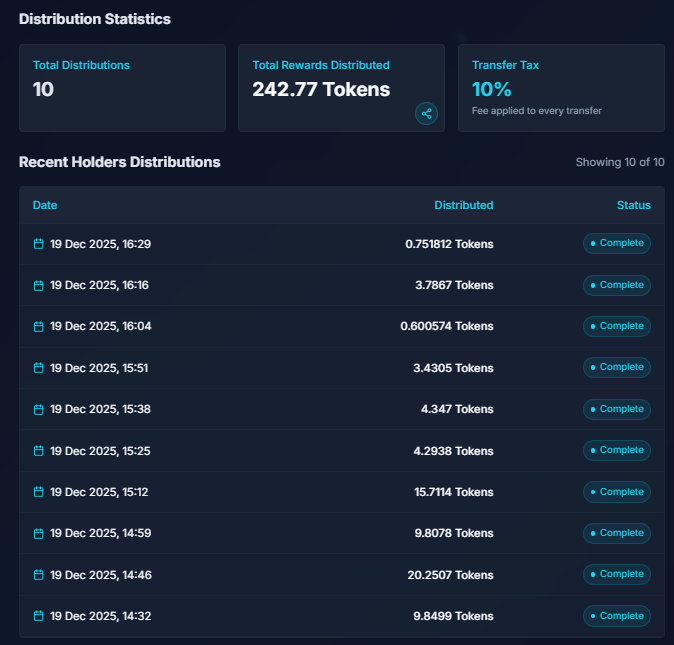Image resolution: width=674 pixels, height=645 pixels.
Task: Click the date text 19 Dec 2025, 16:16
Action: click(99, 285)
